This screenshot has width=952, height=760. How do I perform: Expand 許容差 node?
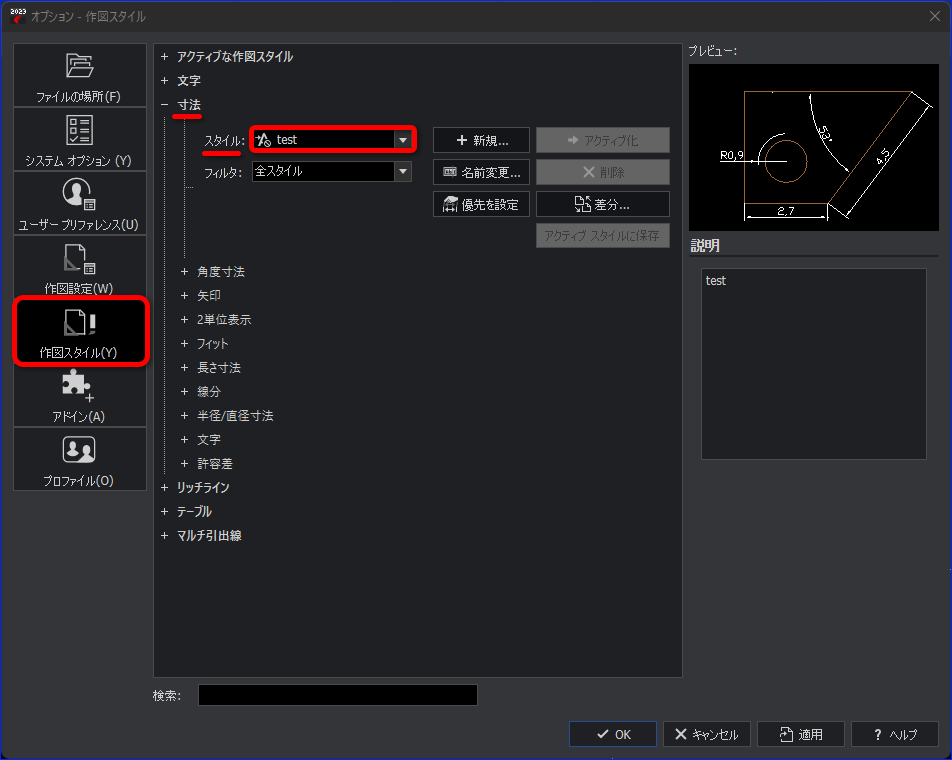(185, 464)
